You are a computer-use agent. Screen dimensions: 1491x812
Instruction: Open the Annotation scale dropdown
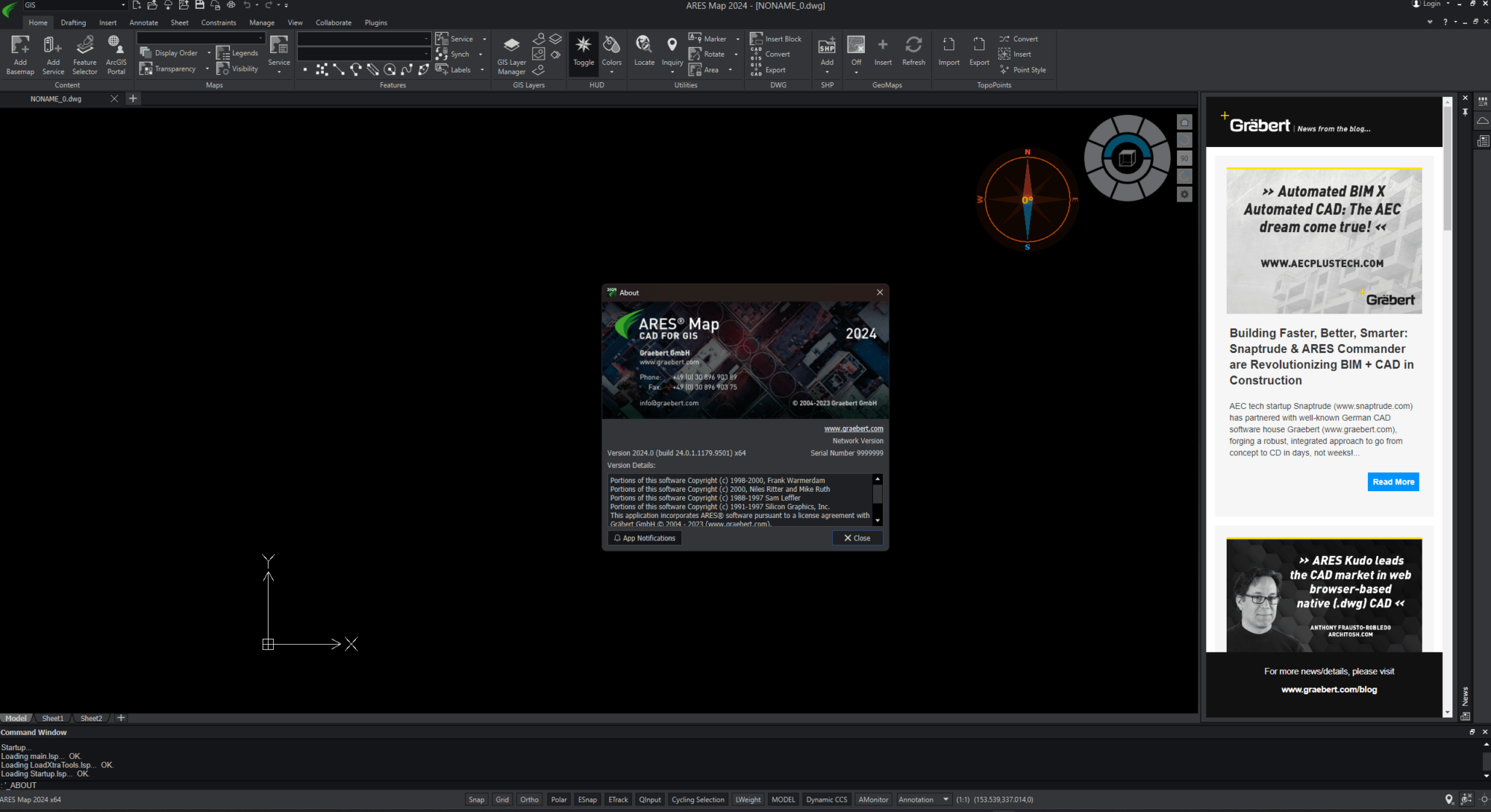coord(946,800)
